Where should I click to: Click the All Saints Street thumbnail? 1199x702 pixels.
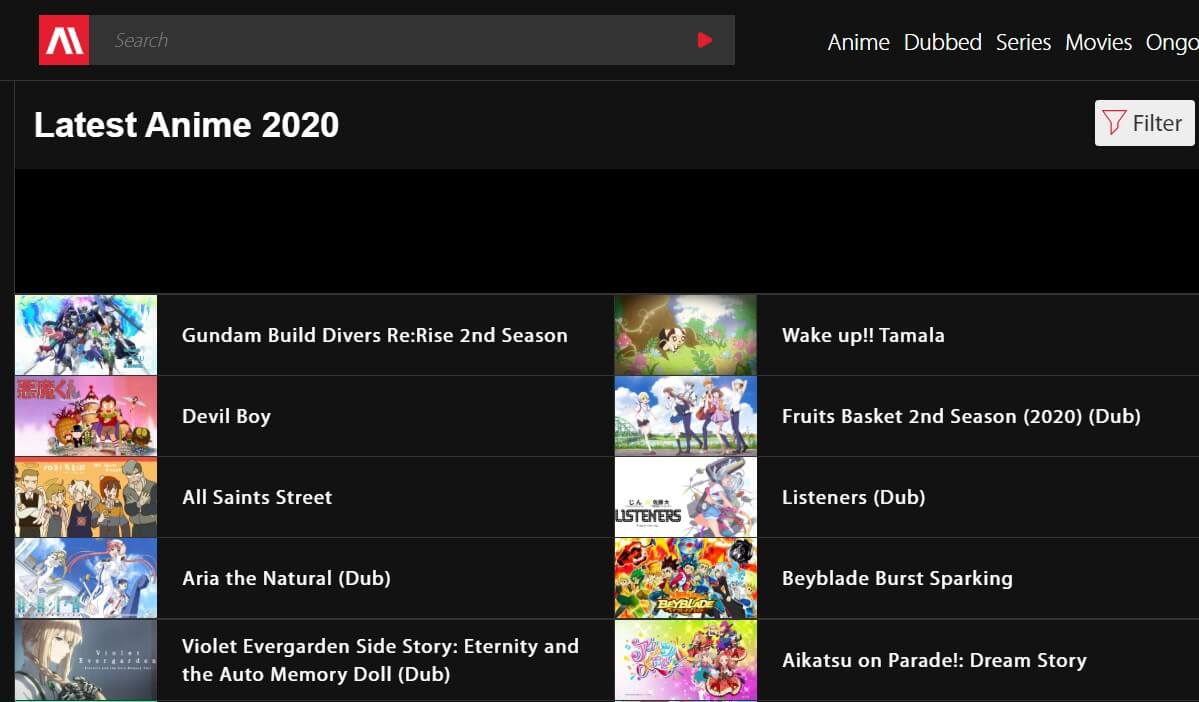coord(86,497)
